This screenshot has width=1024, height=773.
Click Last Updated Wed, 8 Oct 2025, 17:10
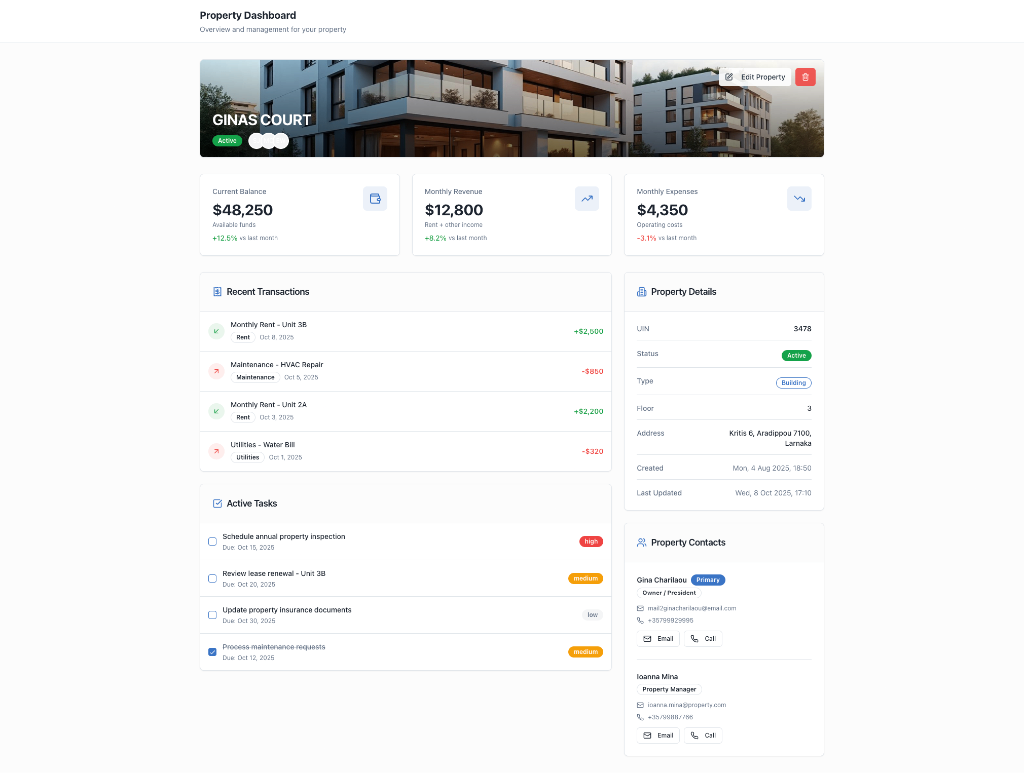click(x=773, y=493)
